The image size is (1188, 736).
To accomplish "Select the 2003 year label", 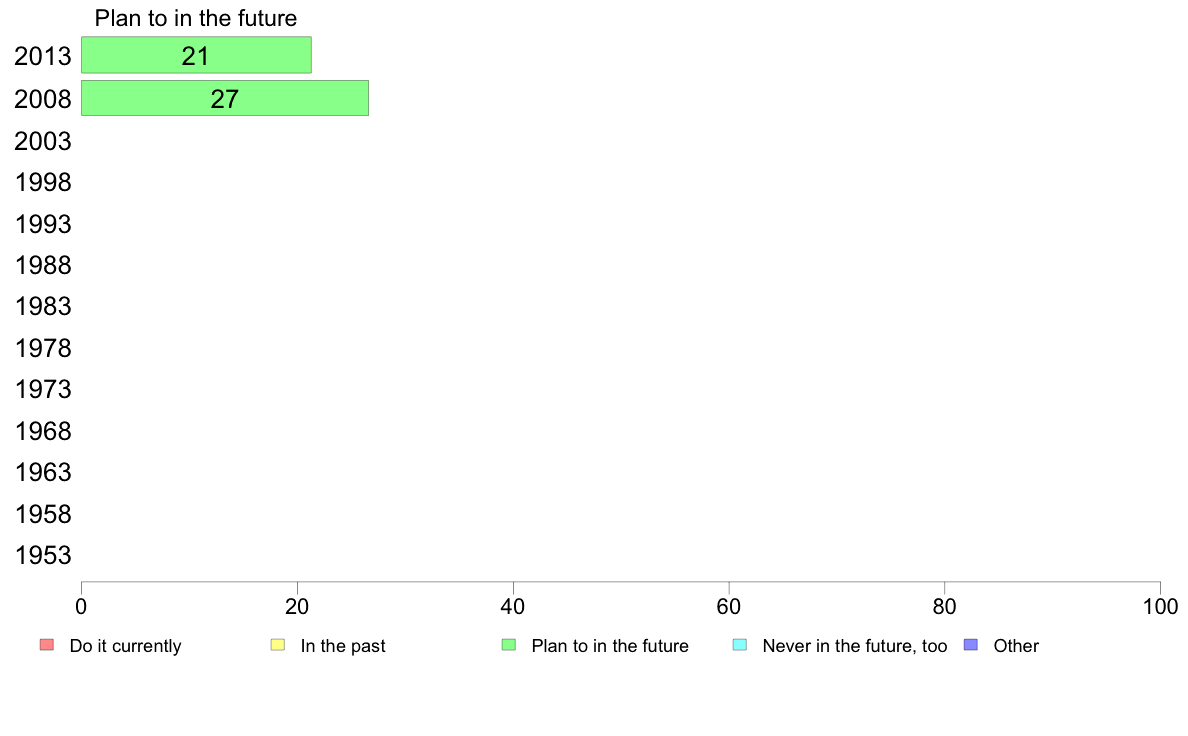I will point(42,141).
